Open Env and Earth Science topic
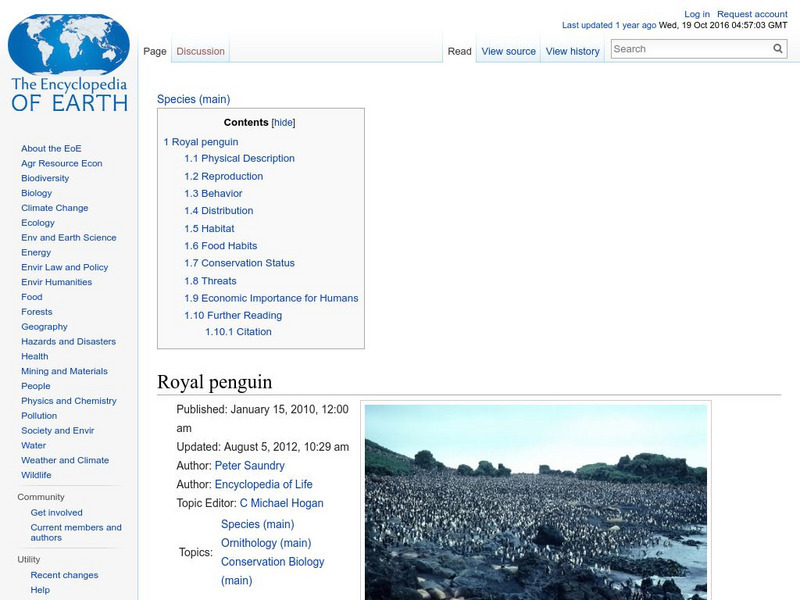This screenshot has height=600, width=800. pos(68,237)
